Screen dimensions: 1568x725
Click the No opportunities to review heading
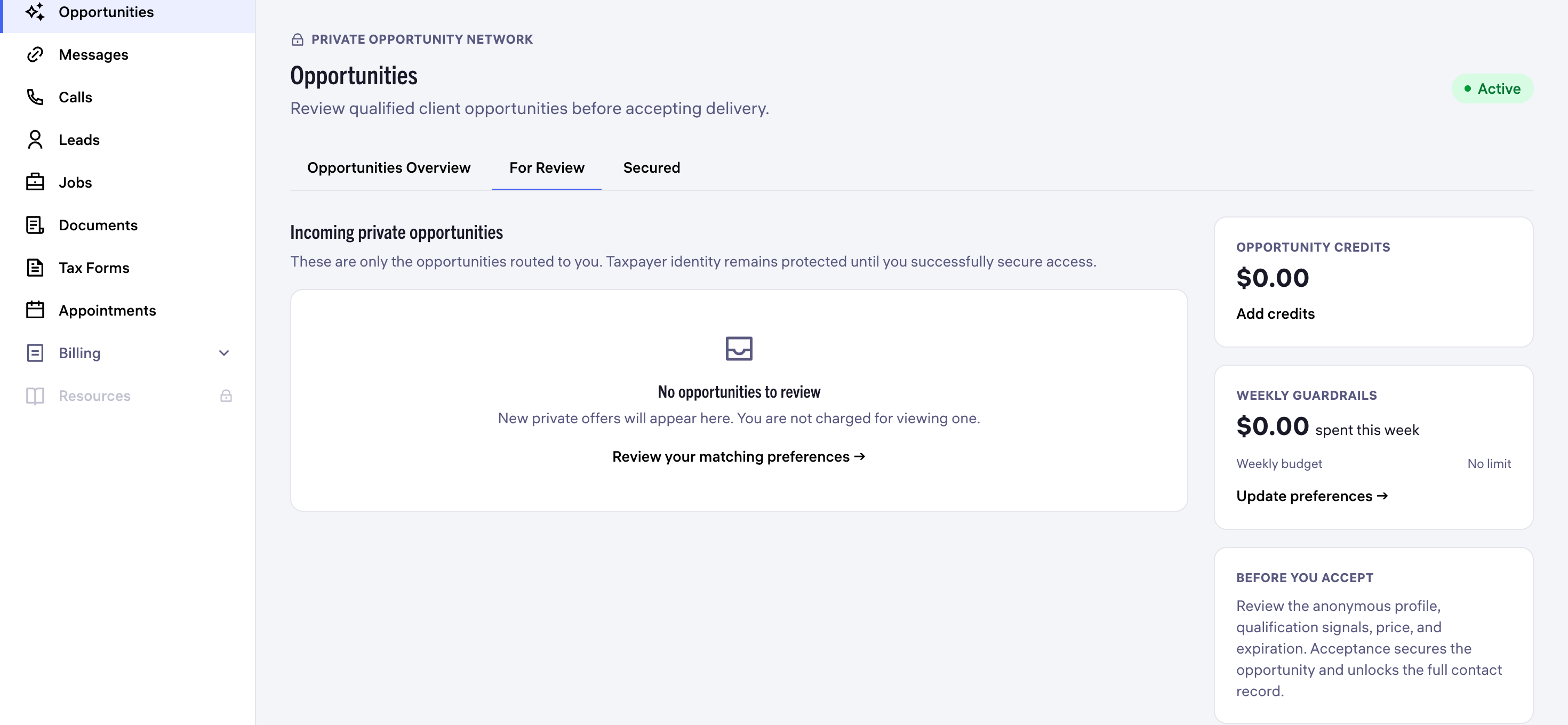coord(739,392)
